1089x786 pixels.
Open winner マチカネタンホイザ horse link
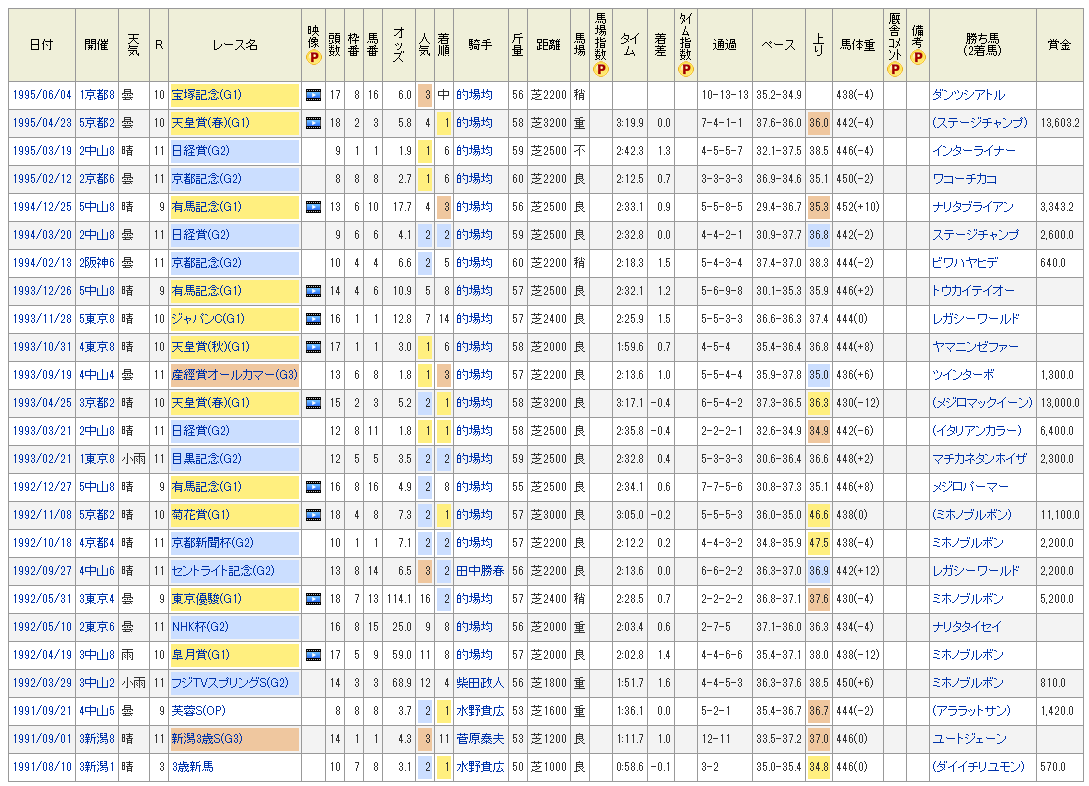tap(979, 459)
